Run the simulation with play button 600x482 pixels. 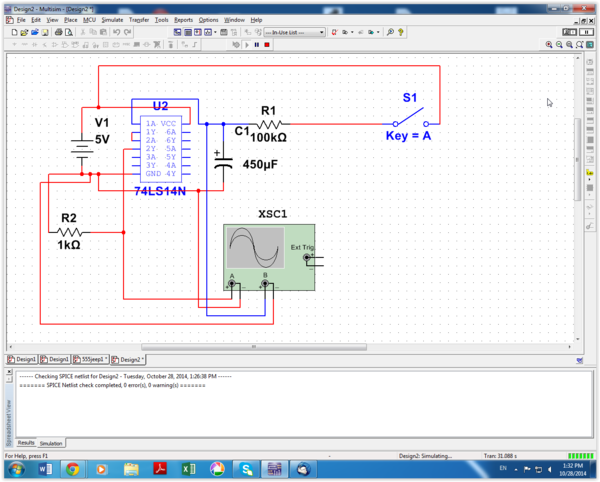click(x=247, y=45)
